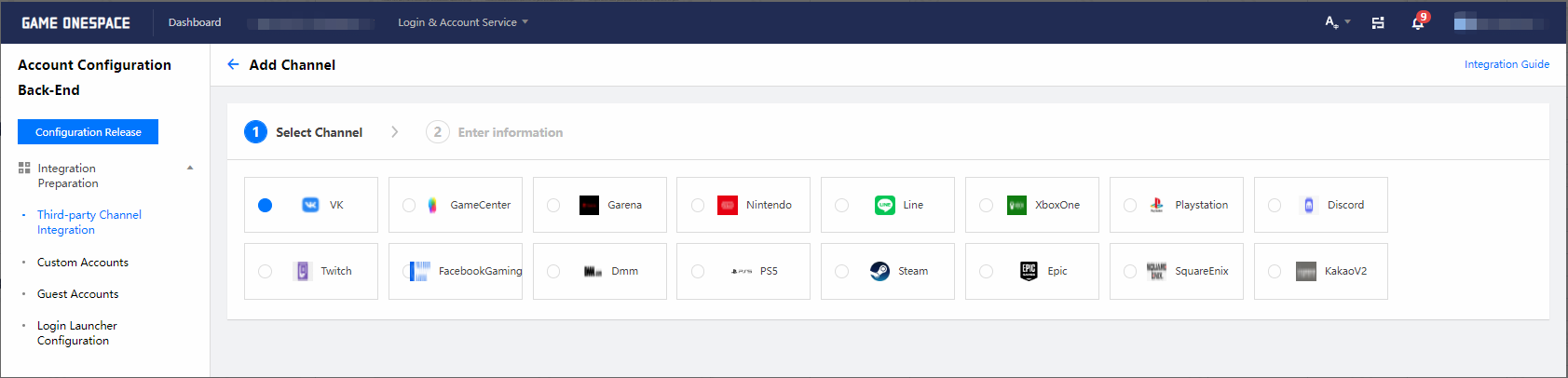1568x378 pixels.
Task: Click the Epic Games logo icon
Action: click(1029, 271)
